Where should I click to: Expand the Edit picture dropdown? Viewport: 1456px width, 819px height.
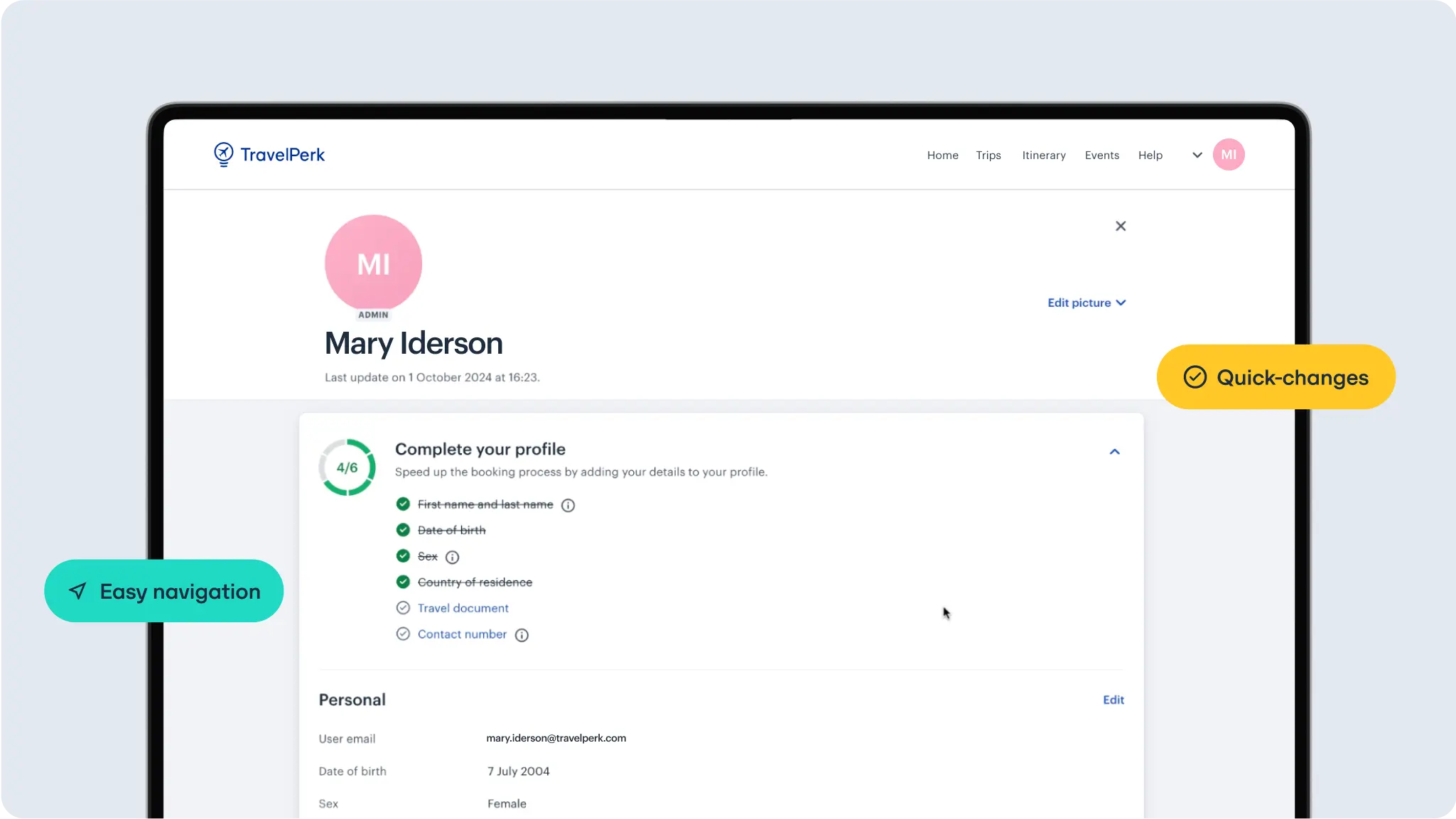1086,302
